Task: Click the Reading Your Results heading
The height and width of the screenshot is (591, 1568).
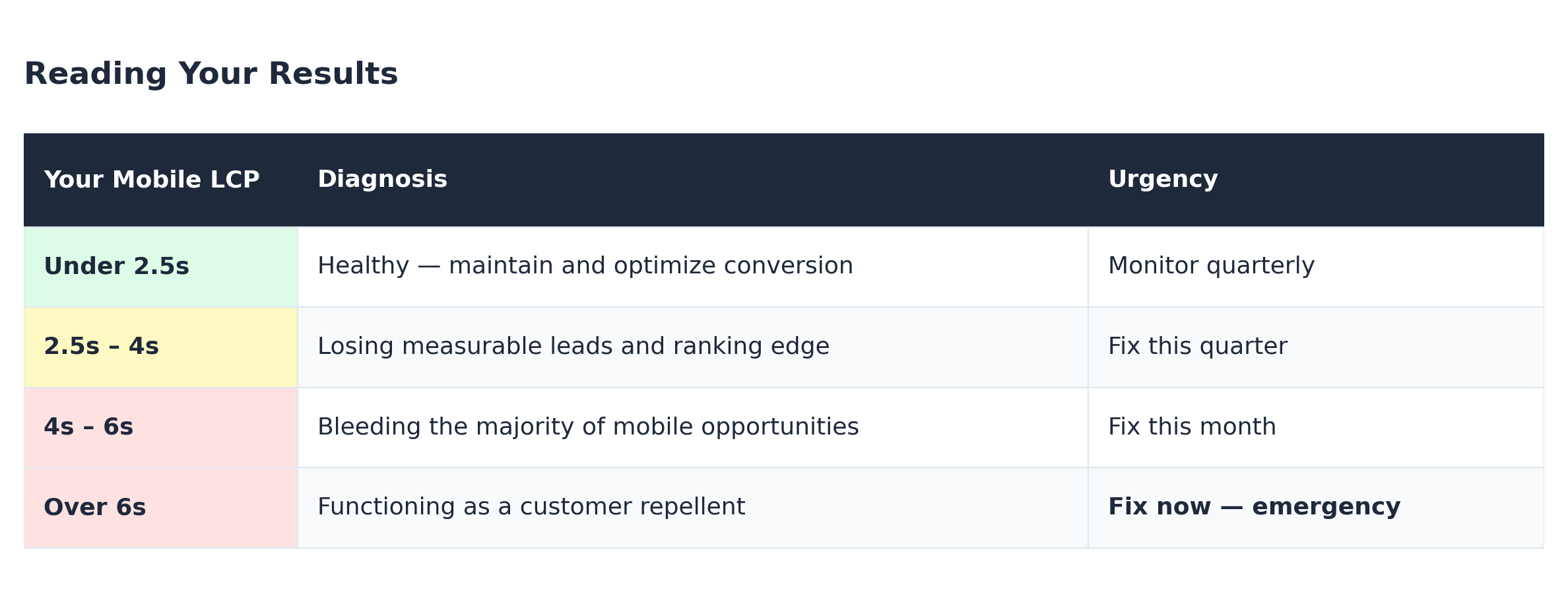Action: 211,74
